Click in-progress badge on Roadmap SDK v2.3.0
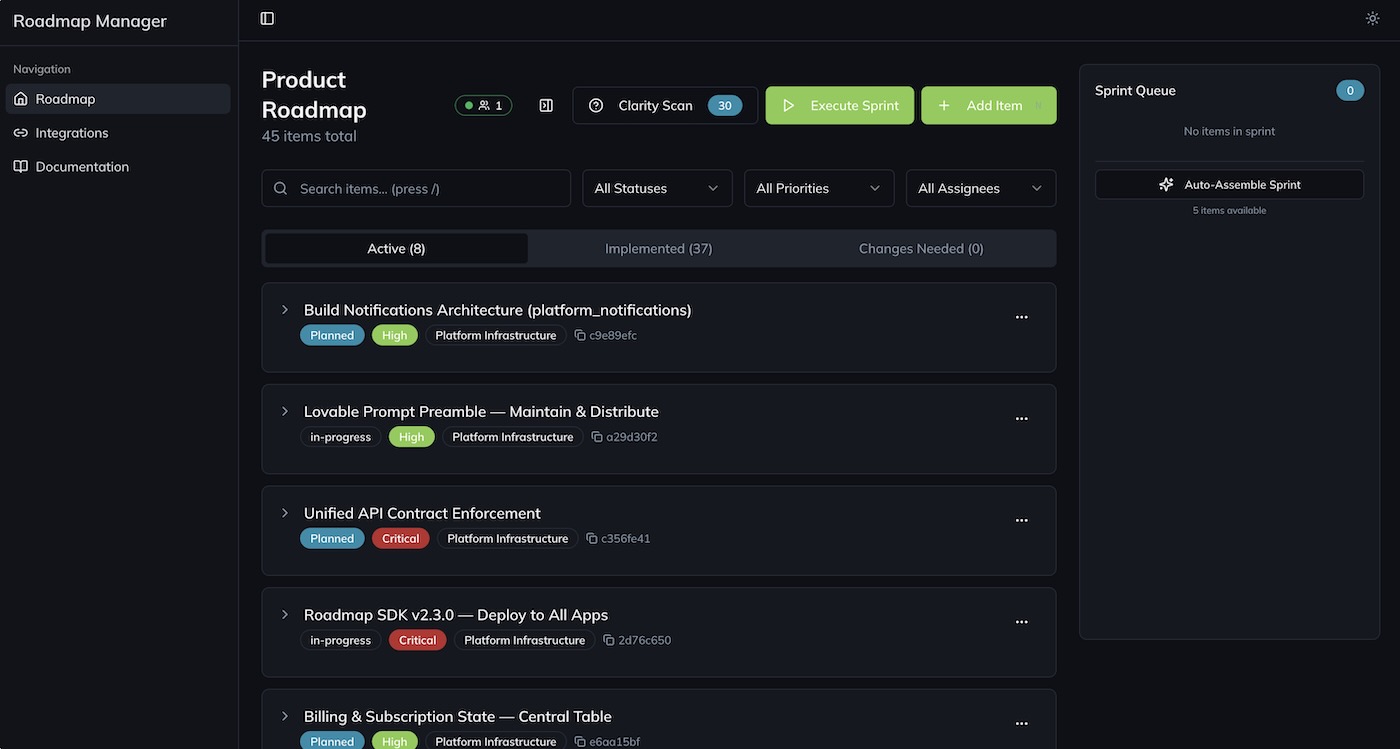This screenshot has height=749, width=1400. coord(341,640)
